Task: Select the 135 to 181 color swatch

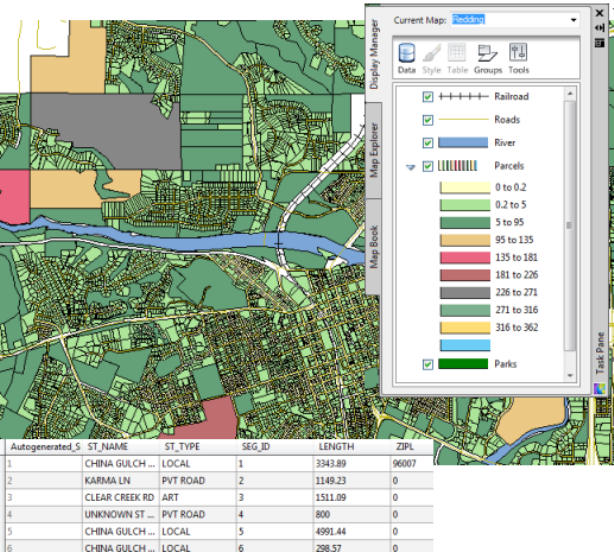Action: [x=465, y=257]
